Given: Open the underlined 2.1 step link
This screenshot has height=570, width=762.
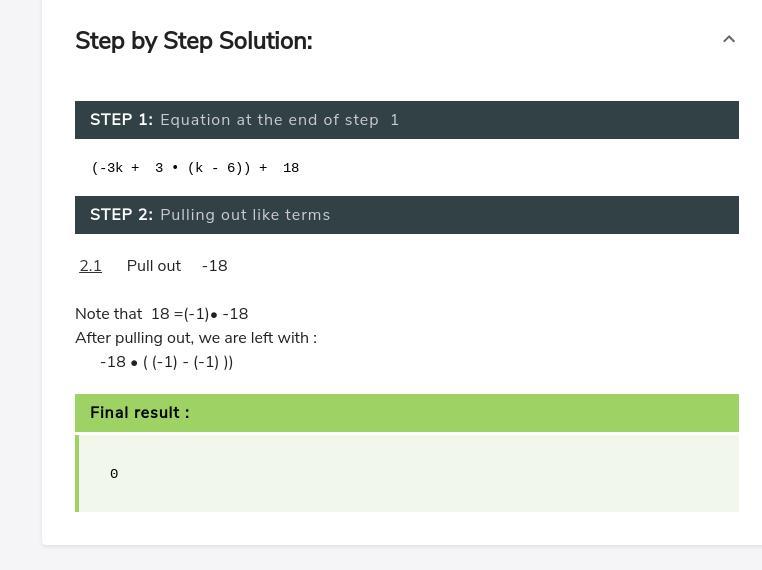Looking at the screenshot, I should click(x=90, y=266).
